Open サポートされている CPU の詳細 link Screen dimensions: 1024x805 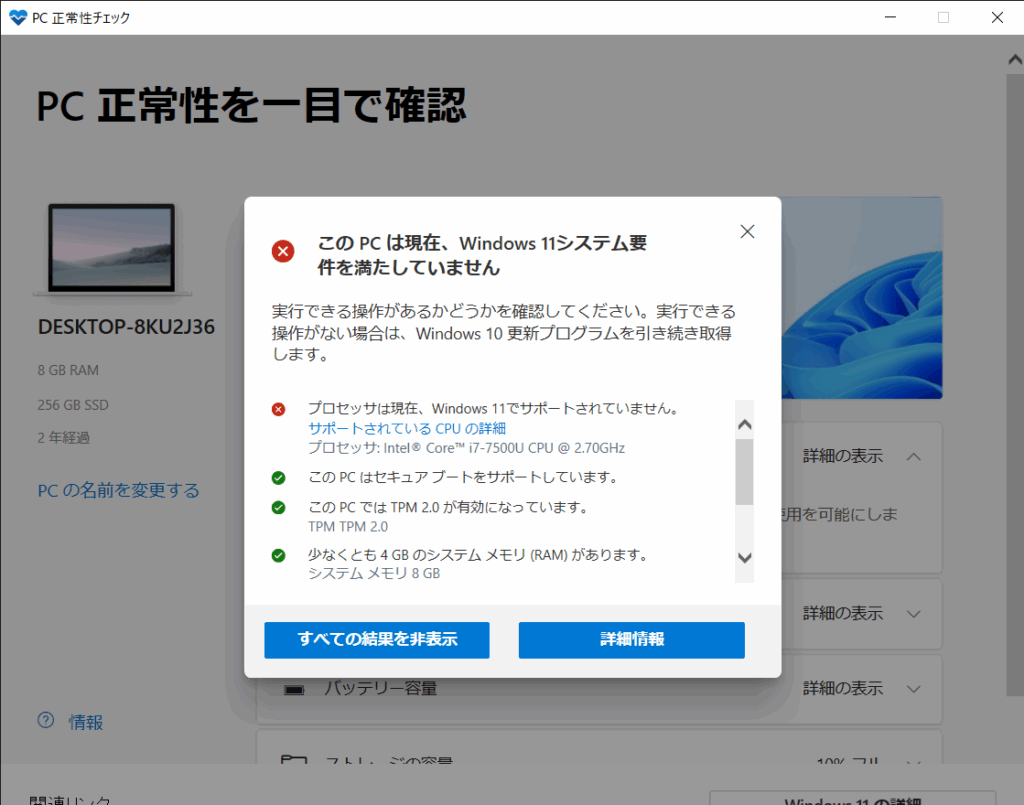(x=407, y=428)
